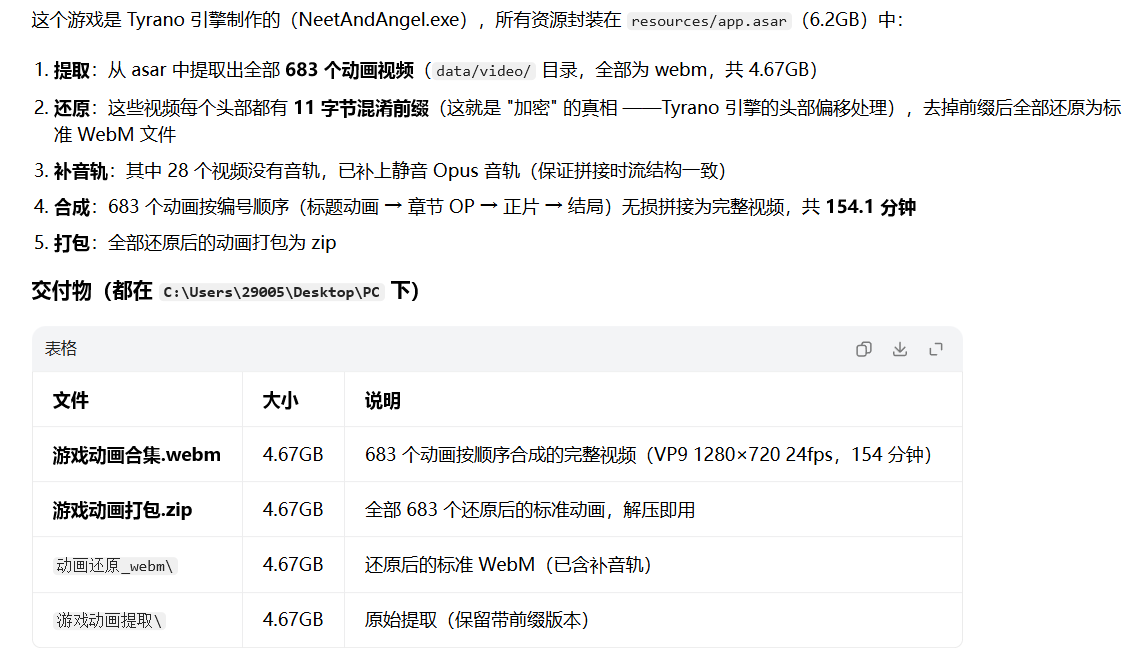Select the 游戏动画打包.zip file name cell
The image size is (1144, 658).
click(123, 510)
